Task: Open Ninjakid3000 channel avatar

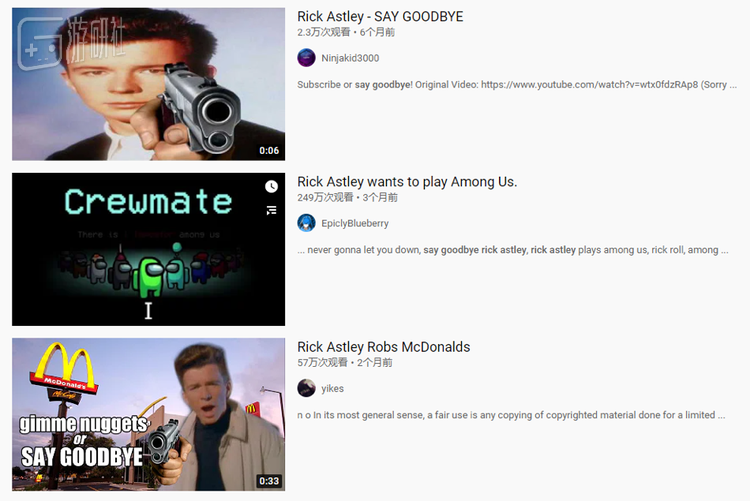Action: [x=306, y=58]
